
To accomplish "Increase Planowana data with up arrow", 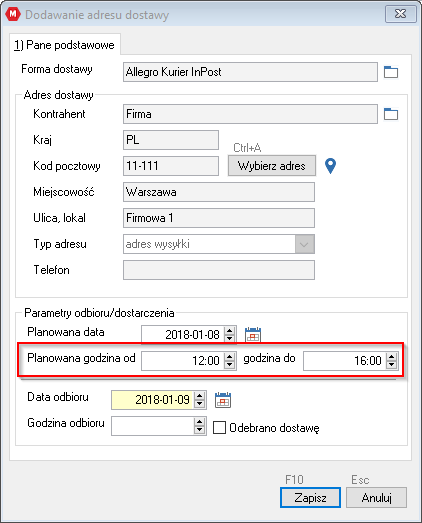I will coord(230,331).
